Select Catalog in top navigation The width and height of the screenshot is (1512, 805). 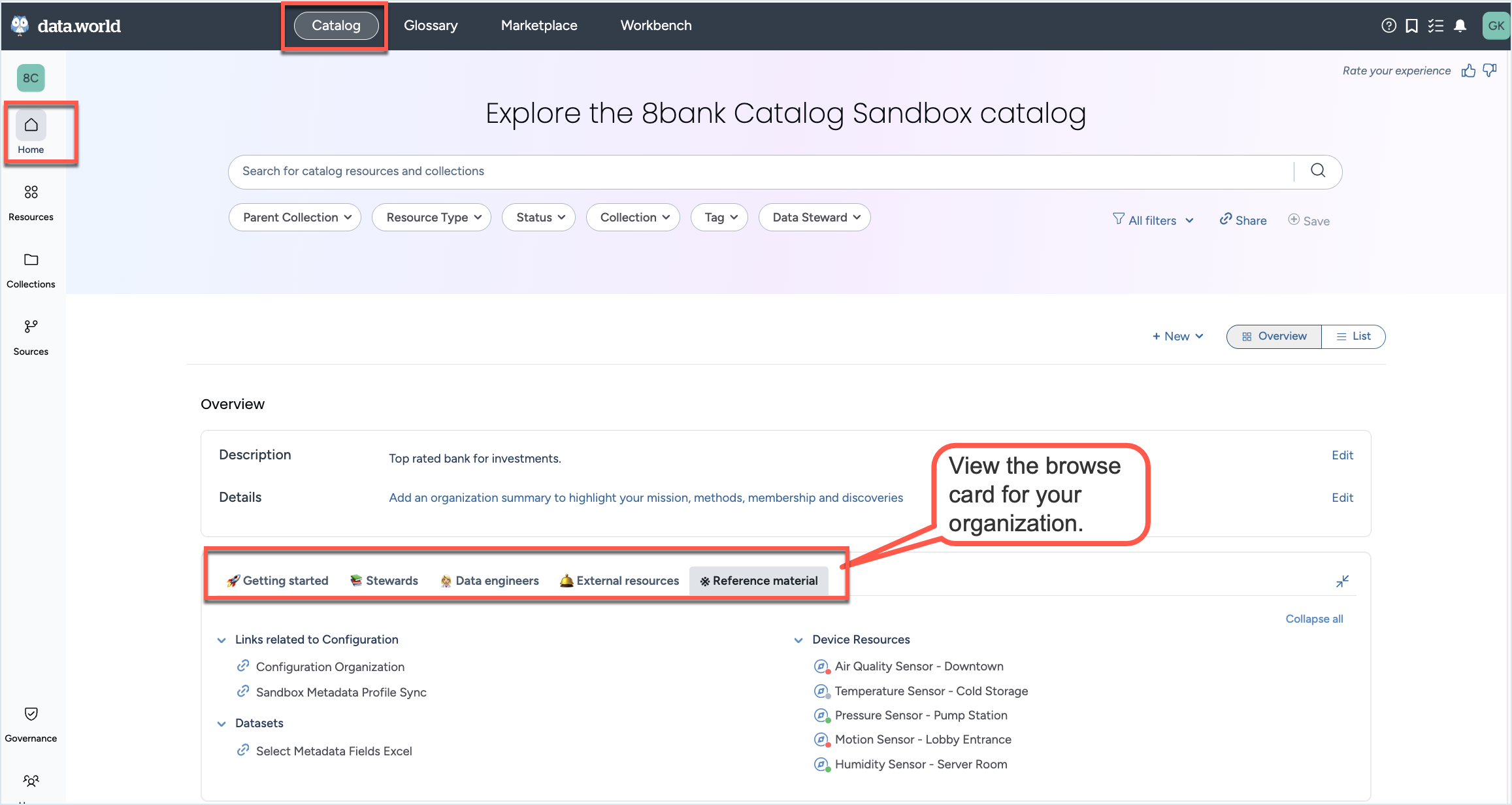point(336,25)
